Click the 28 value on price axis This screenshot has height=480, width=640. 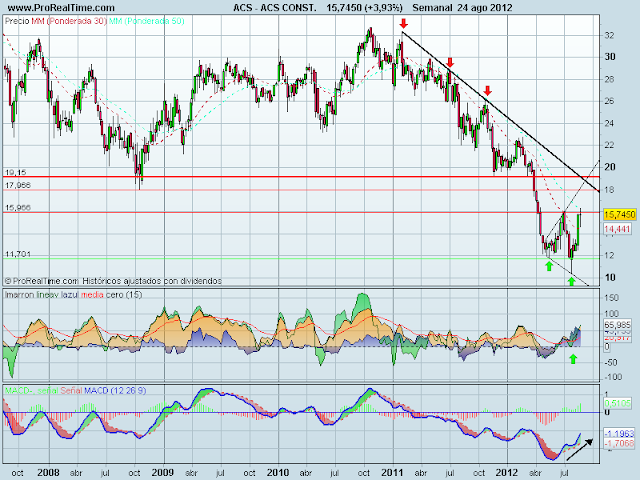click(609, 79)
